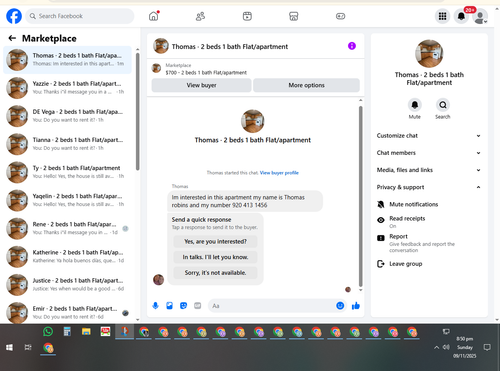Screen dimensions: 500x371
Task: Click the Search magnifier in chat details
Action: [x=443, y=105]
